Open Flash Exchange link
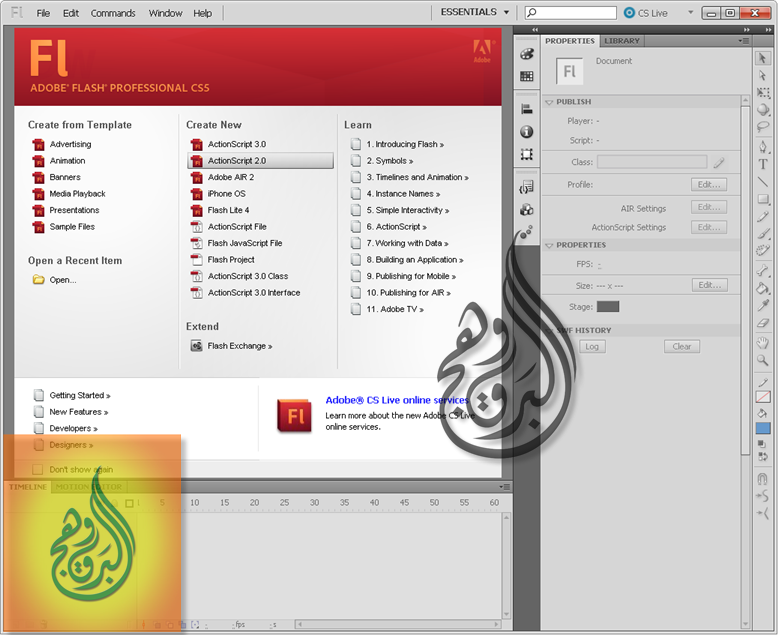Viewport: 778px width, 635px height. (240, 346)
